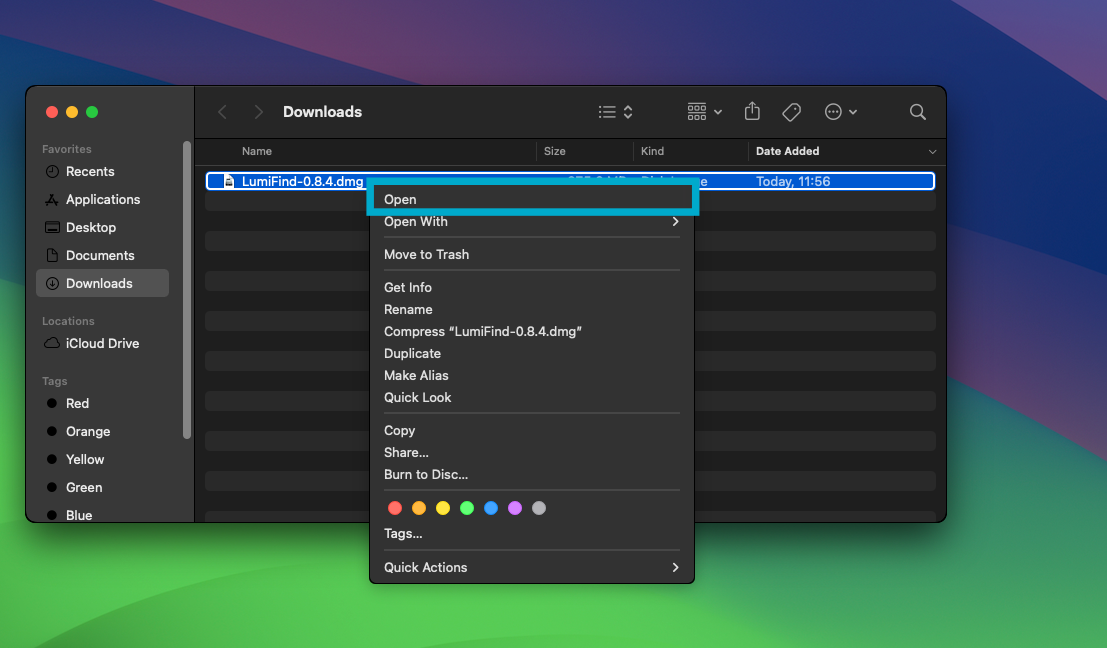Click the Share toolbar icon

pos(752,112)
